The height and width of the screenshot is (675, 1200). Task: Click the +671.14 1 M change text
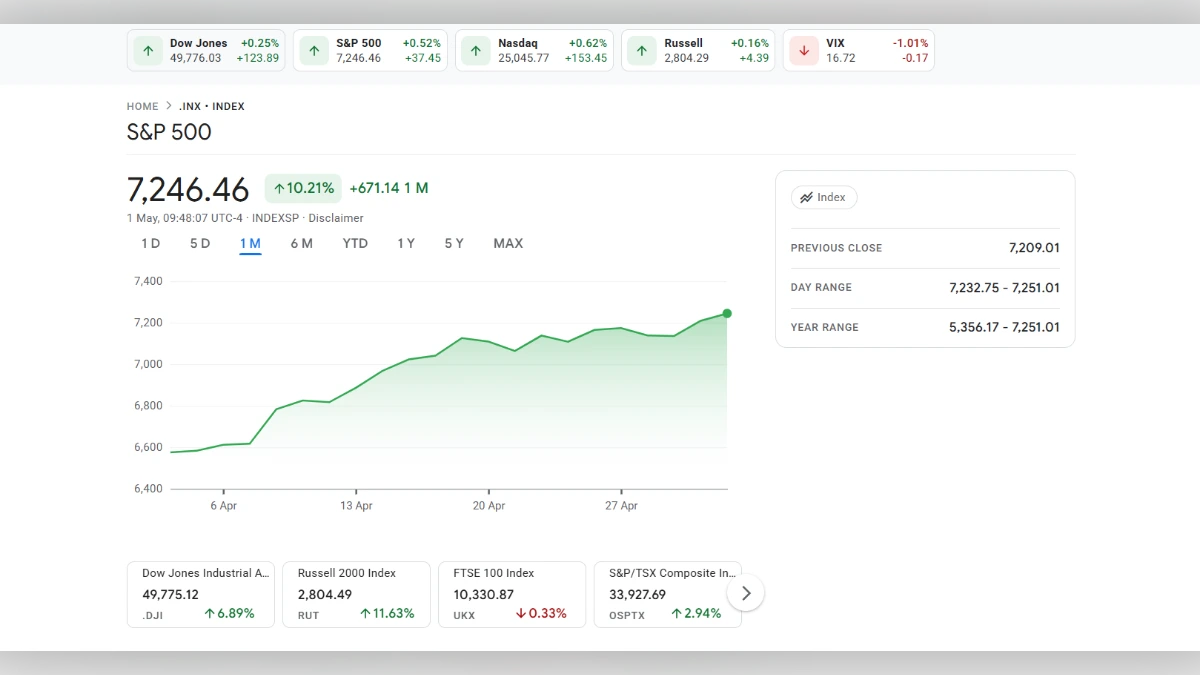coord(389,188)
